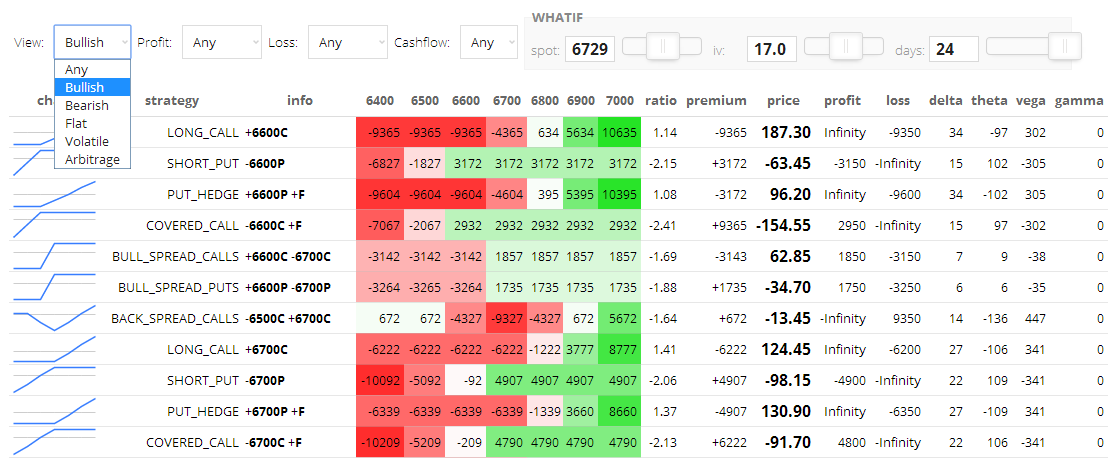
Task: Click the 7000 column header
Action: point(620,101)
